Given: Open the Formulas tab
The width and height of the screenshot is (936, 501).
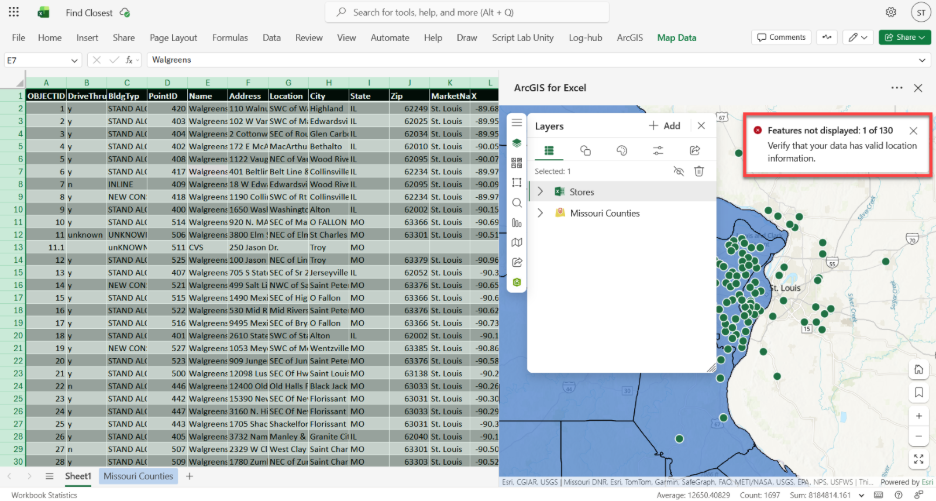Looking at the screenshot, I should pyautogui.click(x=230, y=38).
